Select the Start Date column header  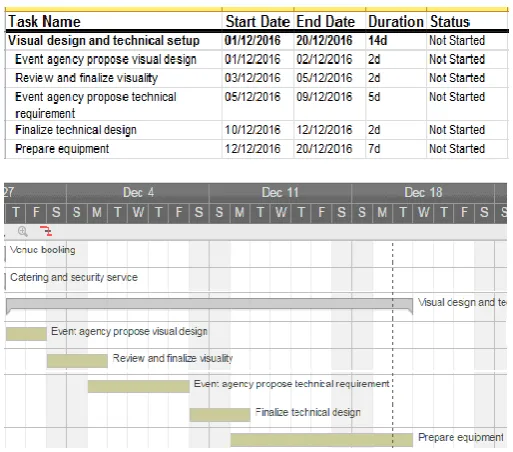click(258, 22)
